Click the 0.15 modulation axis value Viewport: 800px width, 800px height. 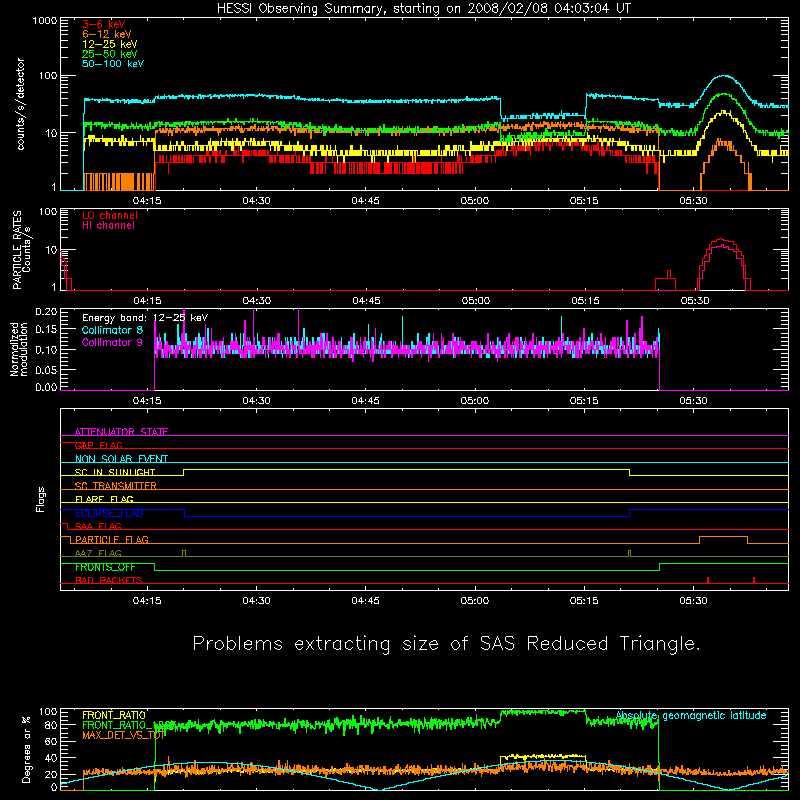pyautogui.click(x=46, y=330)
